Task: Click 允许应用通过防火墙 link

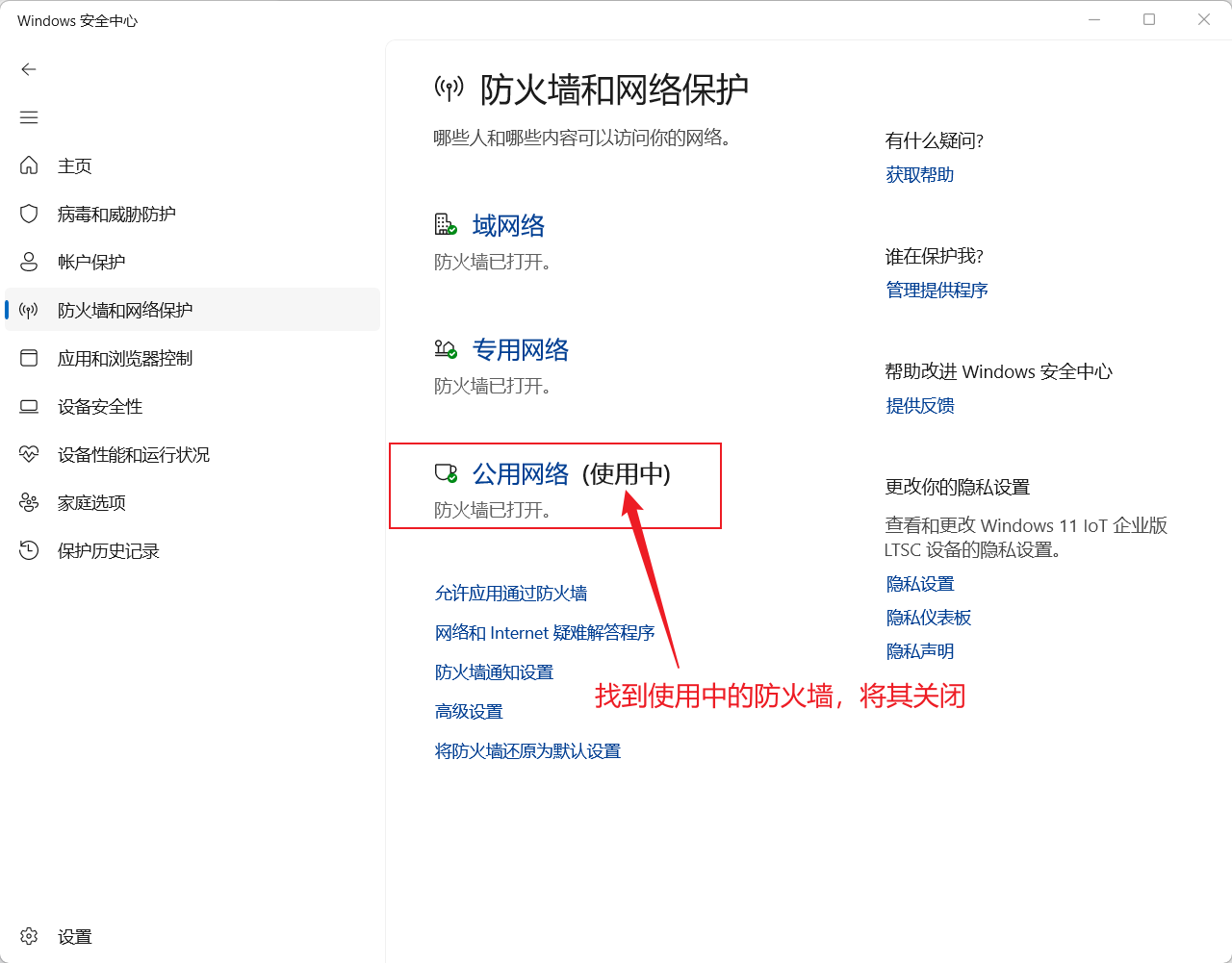Action: coord(511,594)
